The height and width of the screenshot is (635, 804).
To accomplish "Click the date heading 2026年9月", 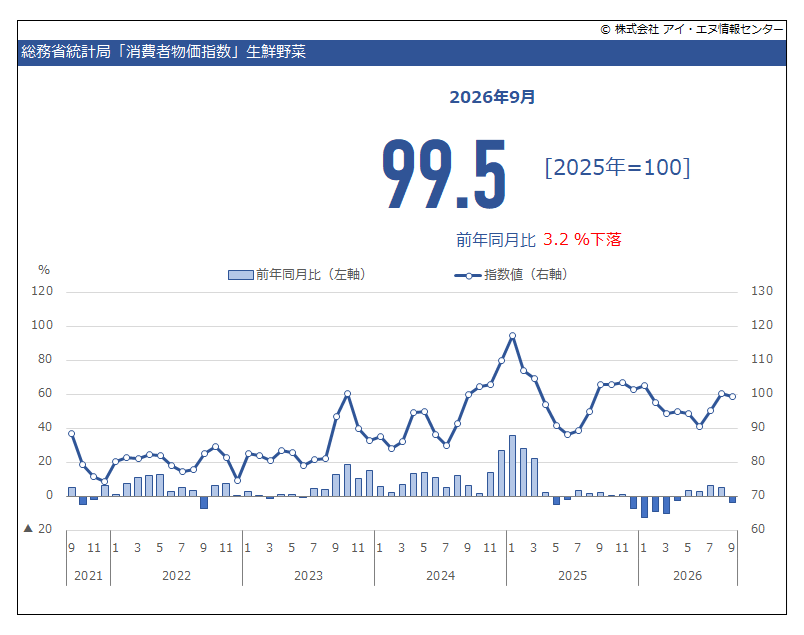I will (x=492, y=97).
